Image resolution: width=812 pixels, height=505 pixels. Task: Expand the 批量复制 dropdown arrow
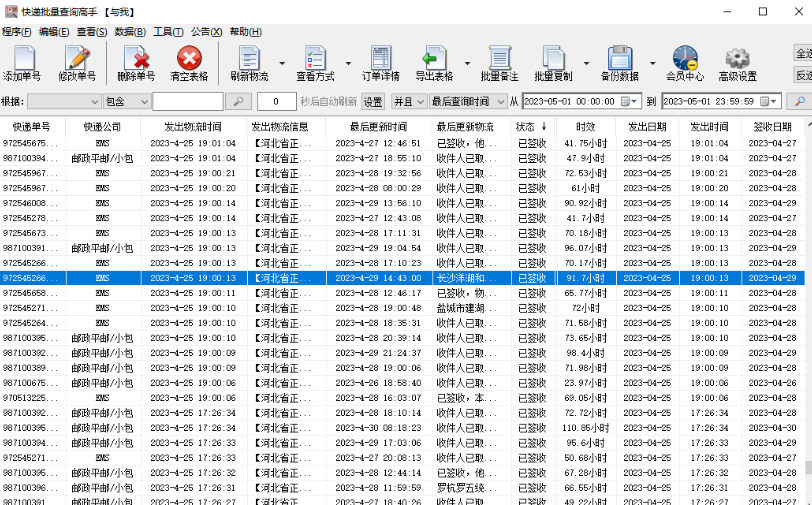[x=586, y=63]
